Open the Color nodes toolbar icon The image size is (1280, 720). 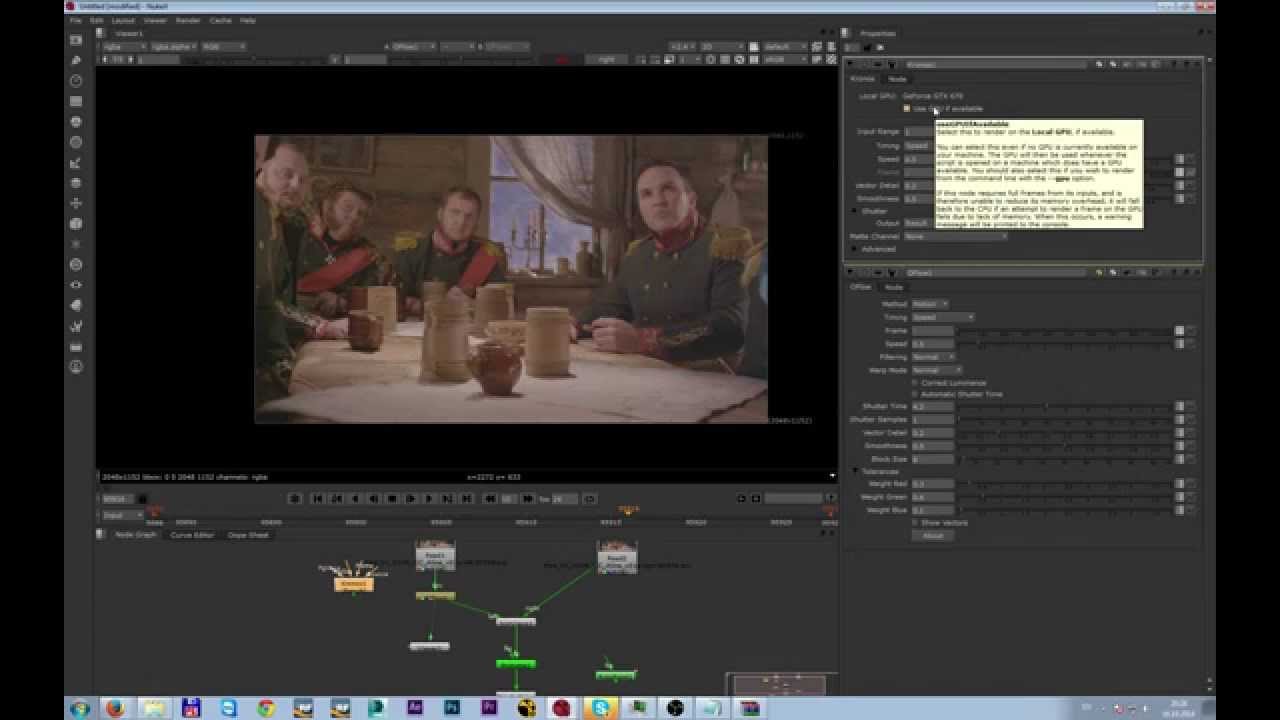pos(76,122)
